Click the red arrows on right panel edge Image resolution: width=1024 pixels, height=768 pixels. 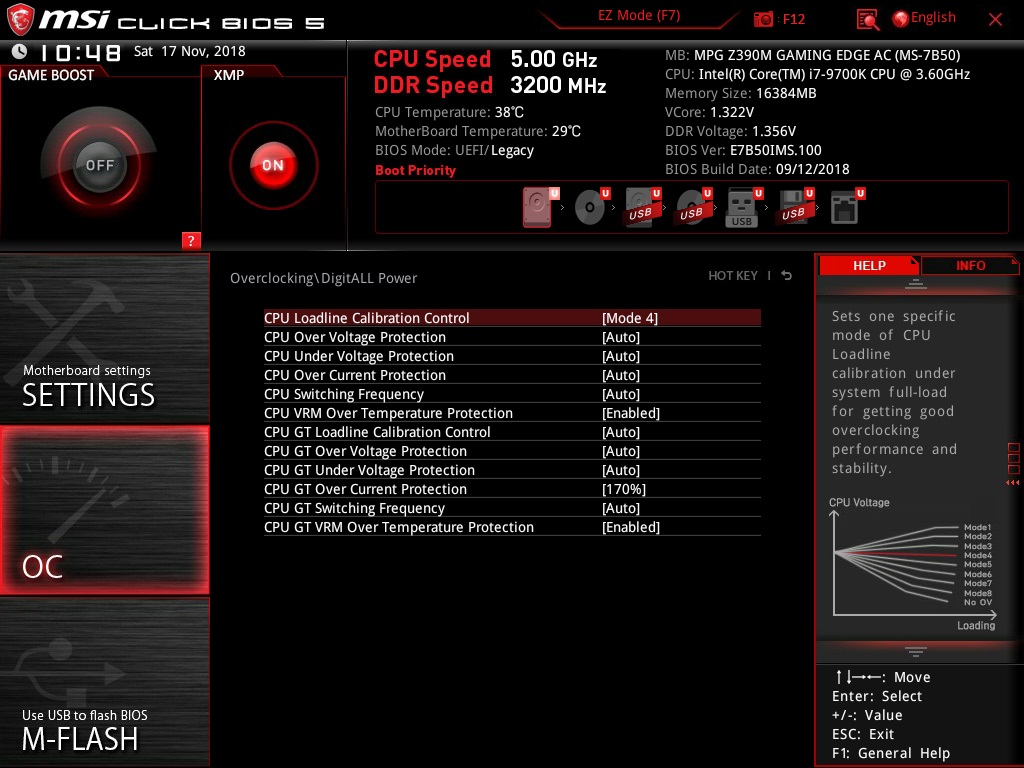tap(1012, 483)
